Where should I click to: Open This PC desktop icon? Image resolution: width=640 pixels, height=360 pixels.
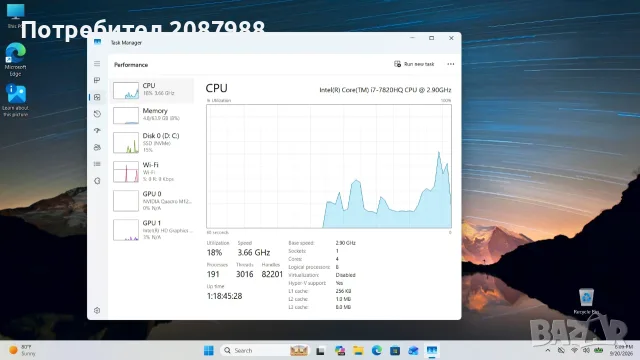tap(16, 16)
